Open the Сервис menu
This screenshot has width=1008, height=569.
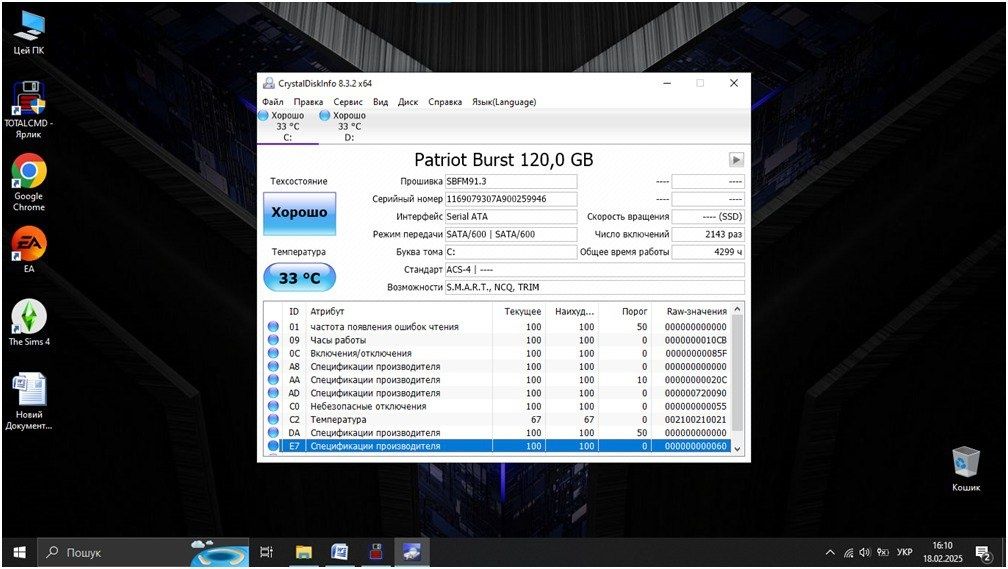click(x=348, y=102)
